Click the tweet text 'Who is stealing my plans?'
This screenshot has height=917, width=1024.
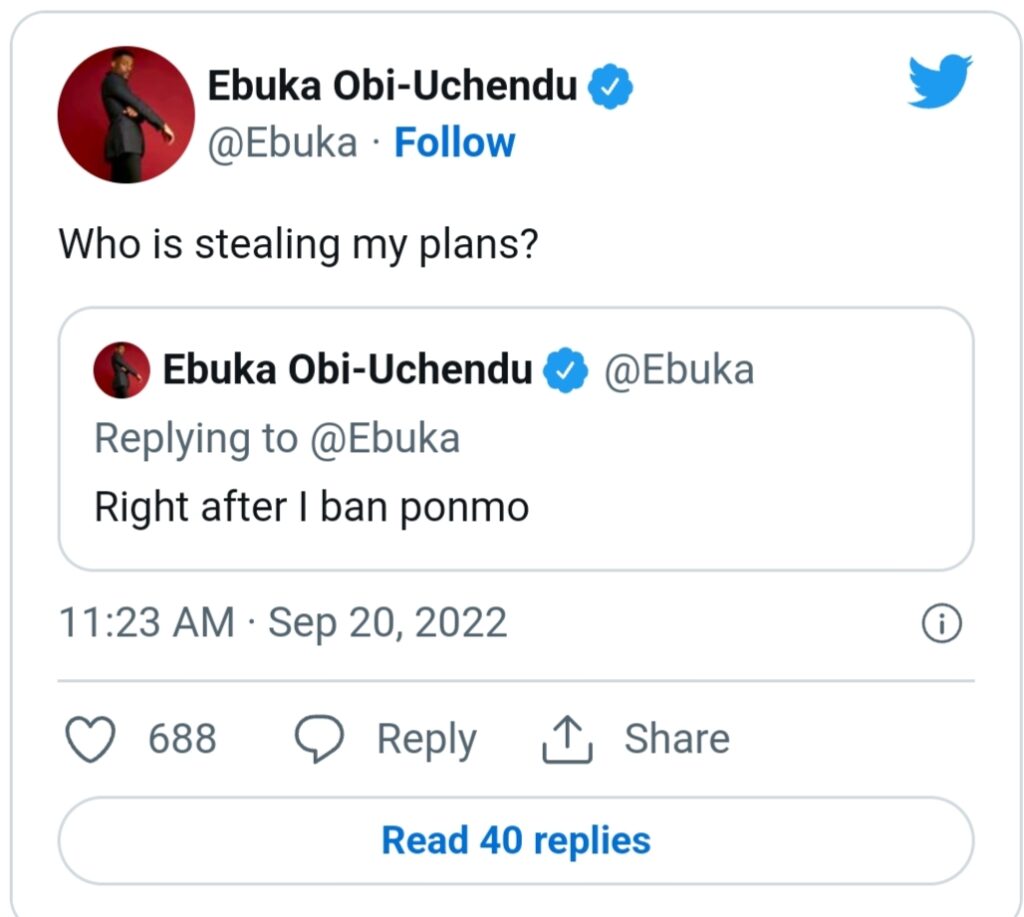[298, 244]
